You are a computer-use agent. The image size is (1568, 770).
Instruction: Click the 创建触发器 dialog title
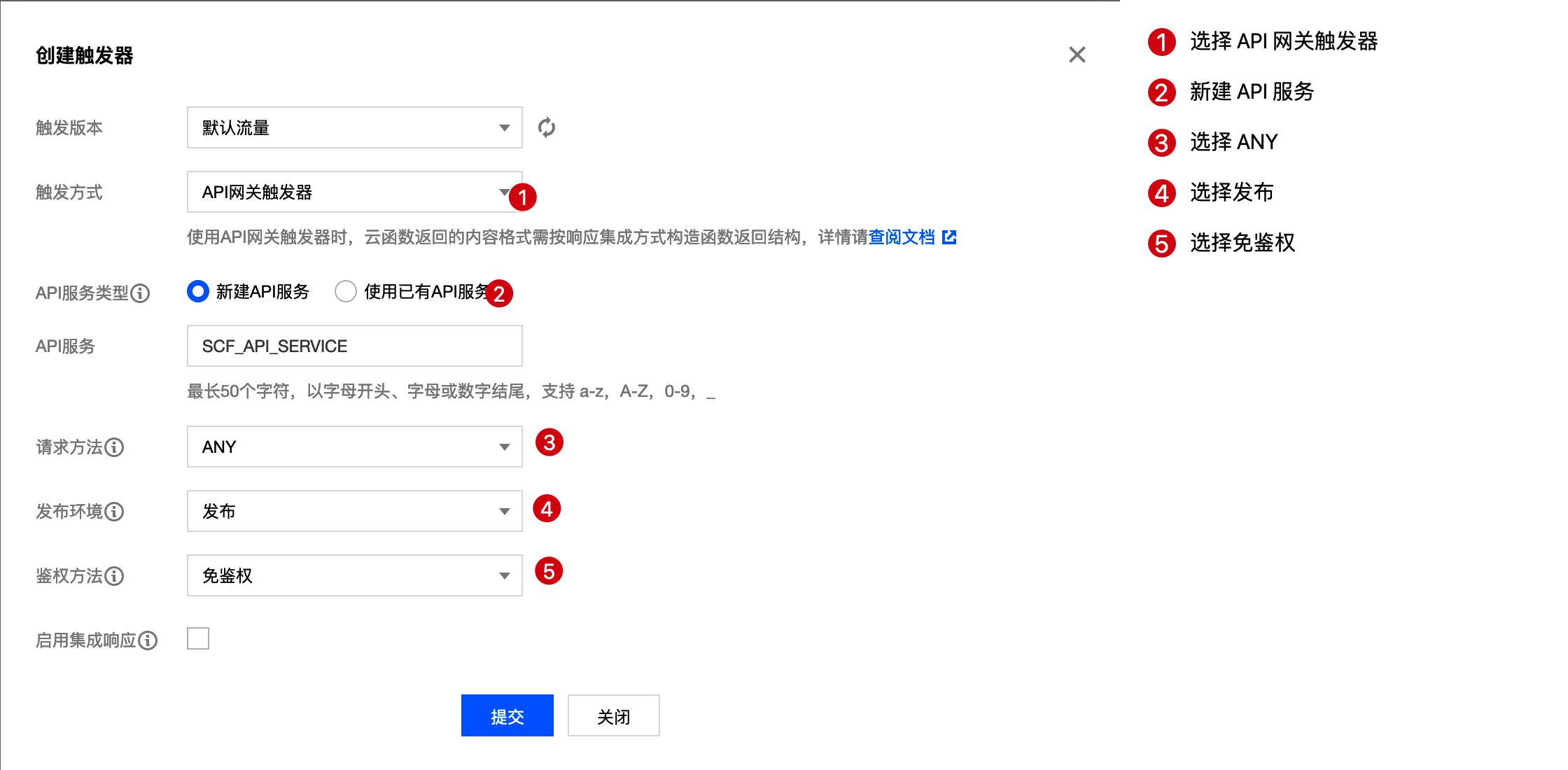click(x=85, y=55)
